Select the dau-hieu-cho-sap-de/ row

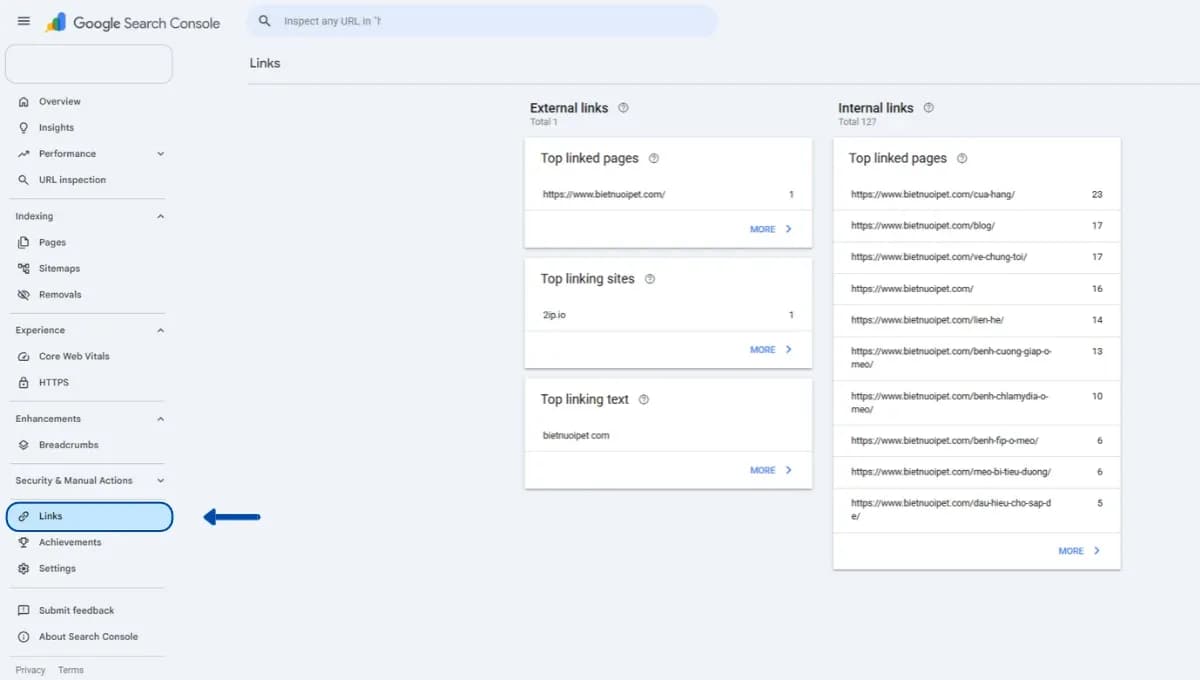click(x=977, y=510)
